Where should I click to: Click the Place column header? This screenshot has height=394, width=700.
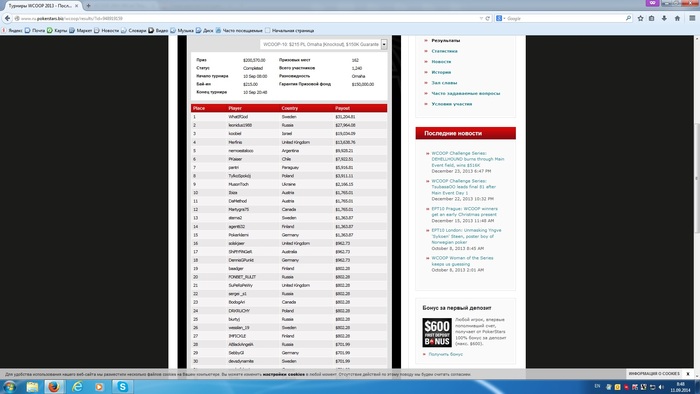[199, 108]
